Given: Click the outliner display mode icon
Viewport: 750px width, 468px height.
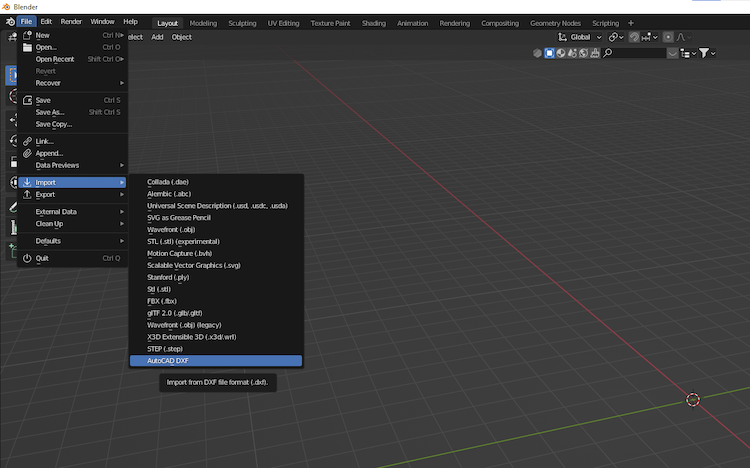Looking at the screenshot, I should pyautogui.click(x=685, y=54).
